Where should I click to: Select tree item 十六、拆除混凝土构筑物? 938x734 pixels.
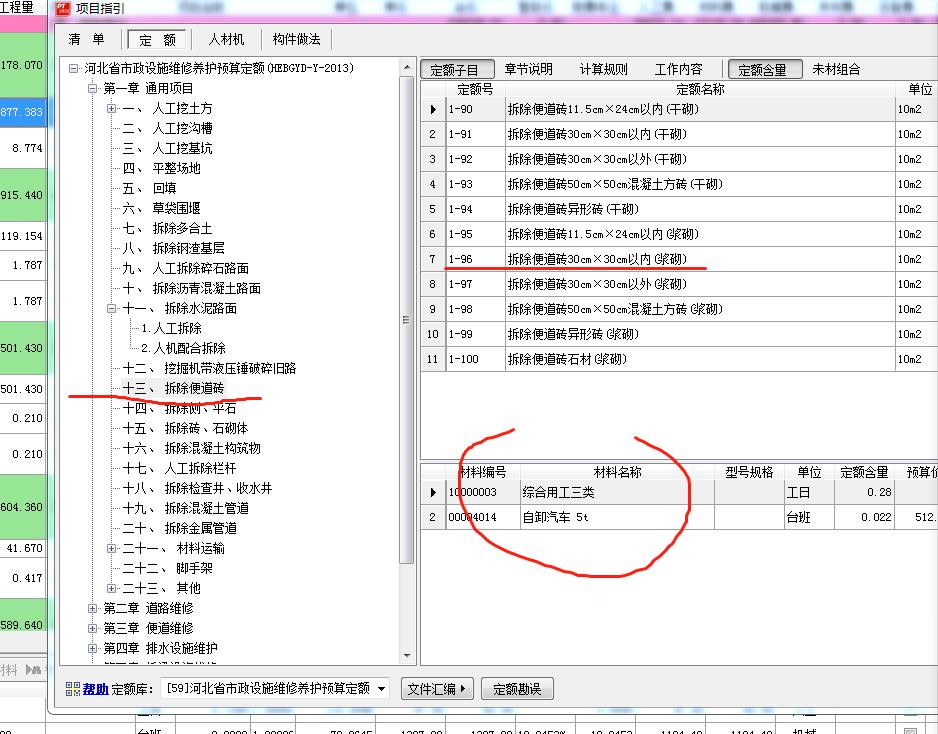[x=191, y=449]
